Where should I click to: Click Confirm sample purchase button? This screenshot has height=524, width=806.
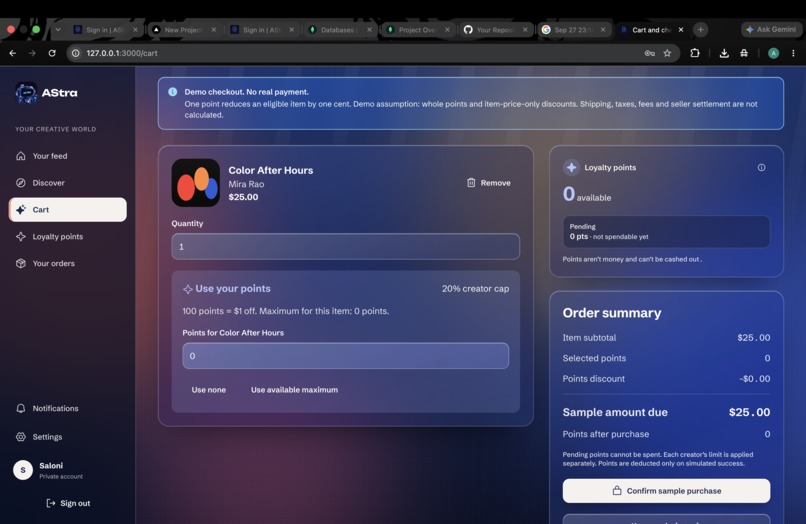click(666, 491)
